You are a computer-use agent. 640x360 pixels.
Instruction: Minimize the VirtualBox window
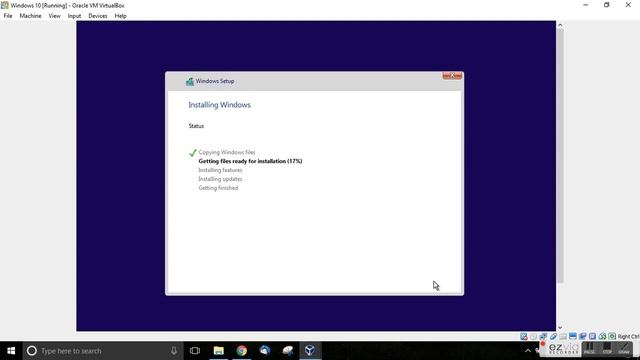(586, 5)
